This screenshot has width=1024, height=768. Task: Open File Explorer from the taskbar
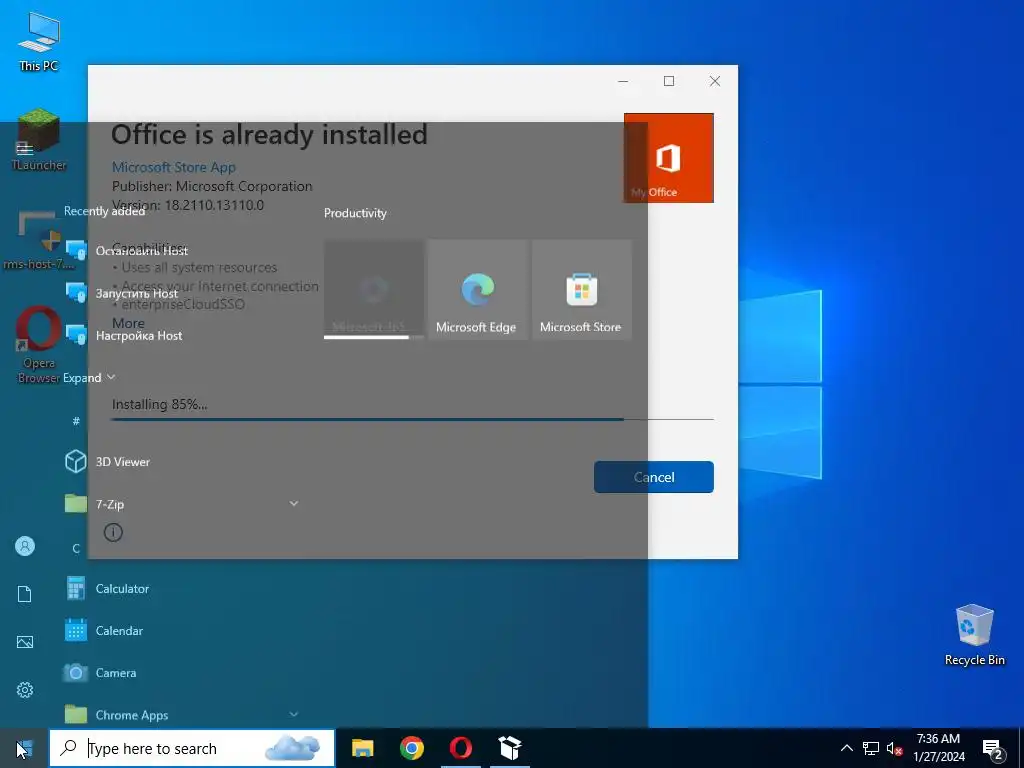tap(362, 748)
